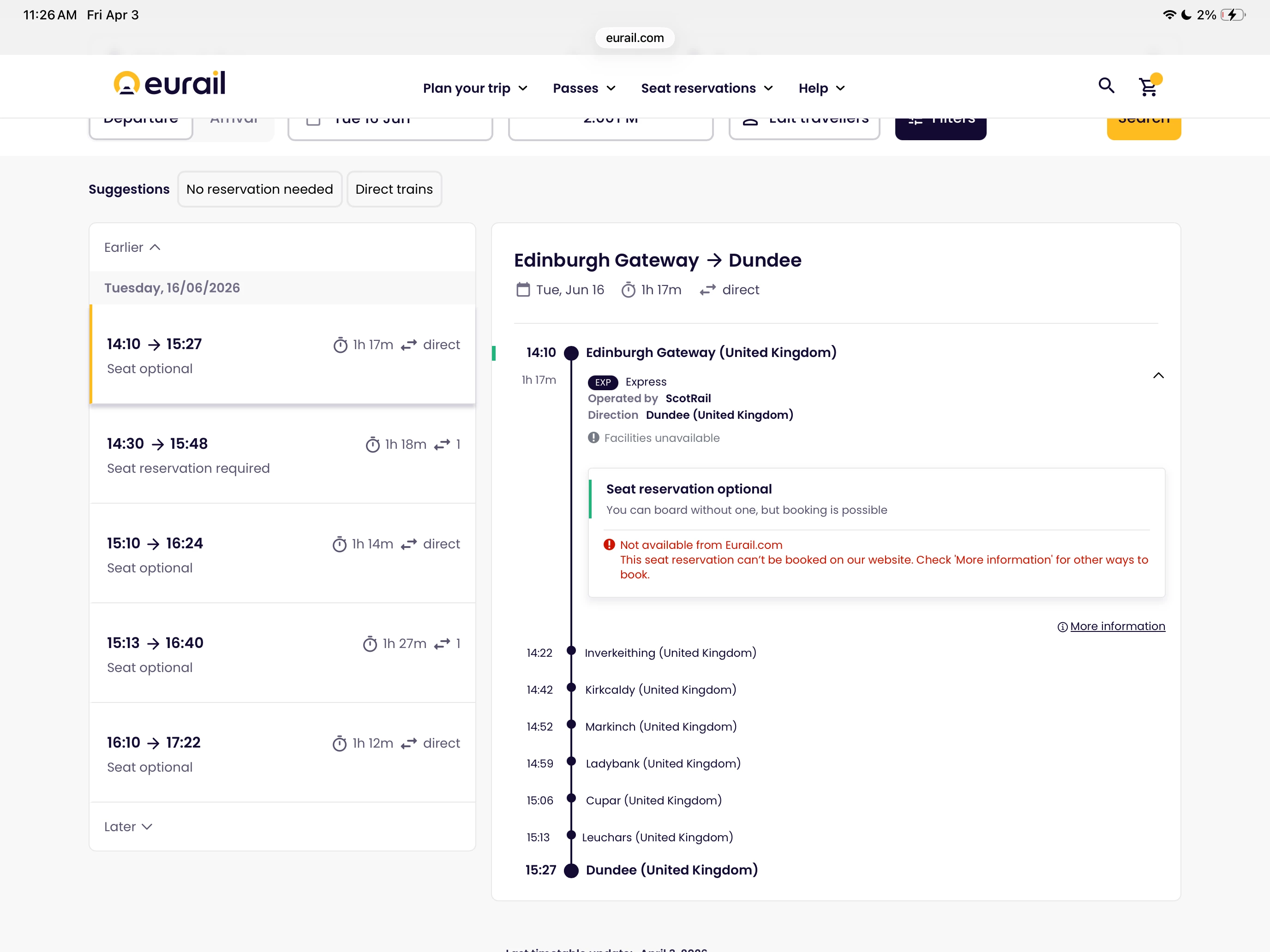
Task: Click the Eurail logo
Action: [169, 84]
